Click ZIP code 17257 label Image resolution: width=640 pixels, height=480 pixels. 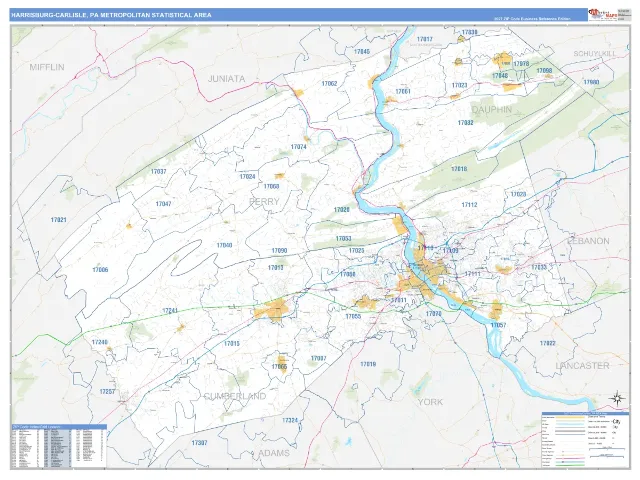(x=107, y=392)
